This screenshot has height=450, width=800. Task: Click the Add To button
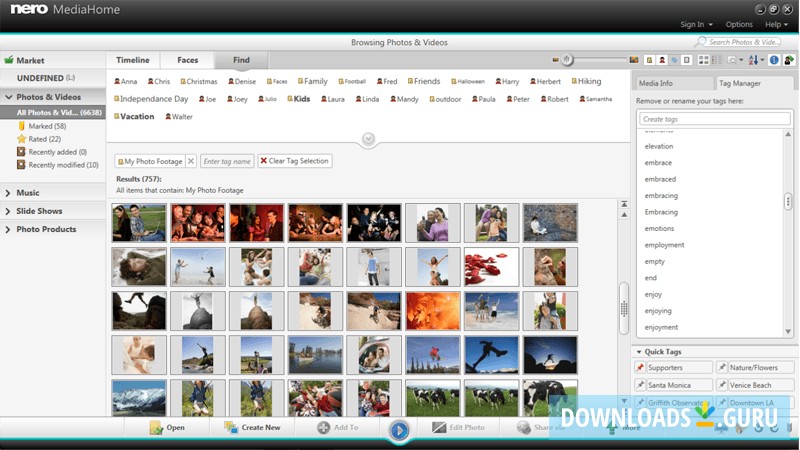click(x=338, y=428)
